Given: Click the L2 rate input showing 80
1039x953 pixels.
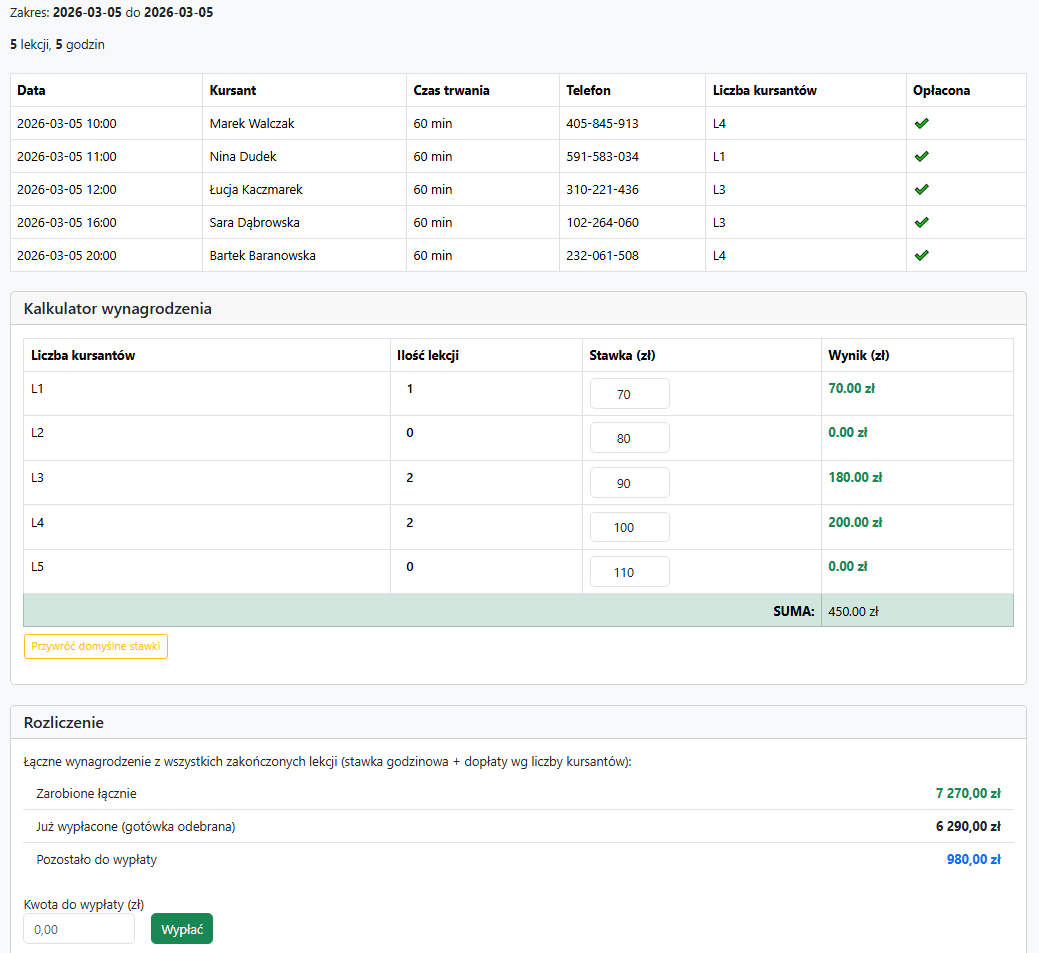Looking at the screenshot, I should 629,438.
